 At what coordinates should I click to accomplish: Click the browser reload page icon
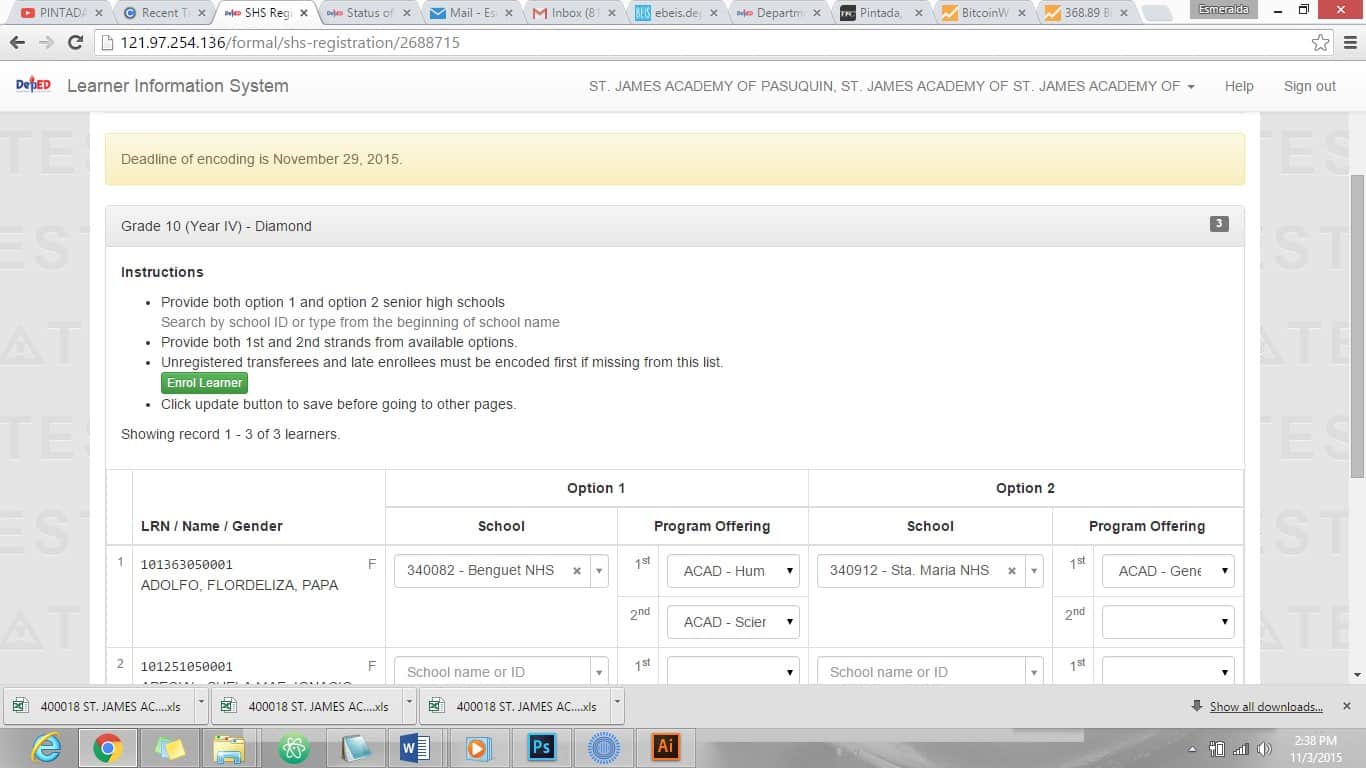[75, 43]
